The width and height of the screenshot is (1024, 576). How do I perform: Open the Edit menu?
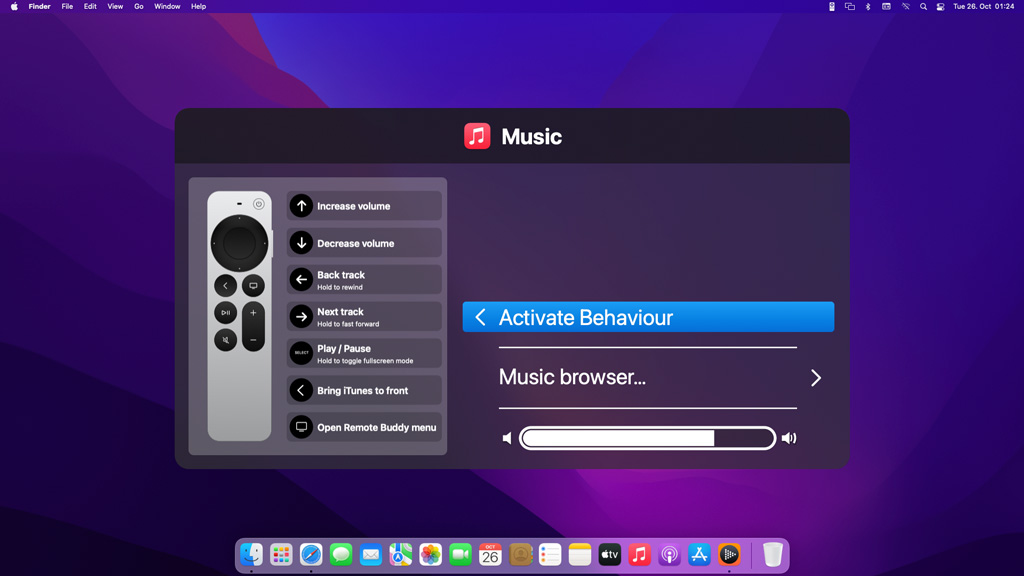[x=90, y=7]
